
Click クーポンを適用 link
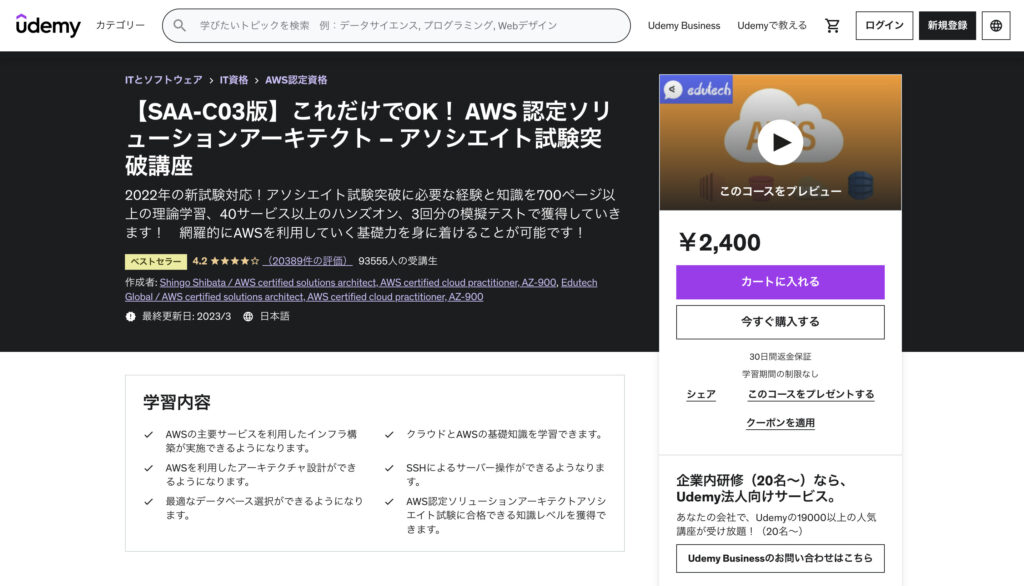tap(780, 423)
